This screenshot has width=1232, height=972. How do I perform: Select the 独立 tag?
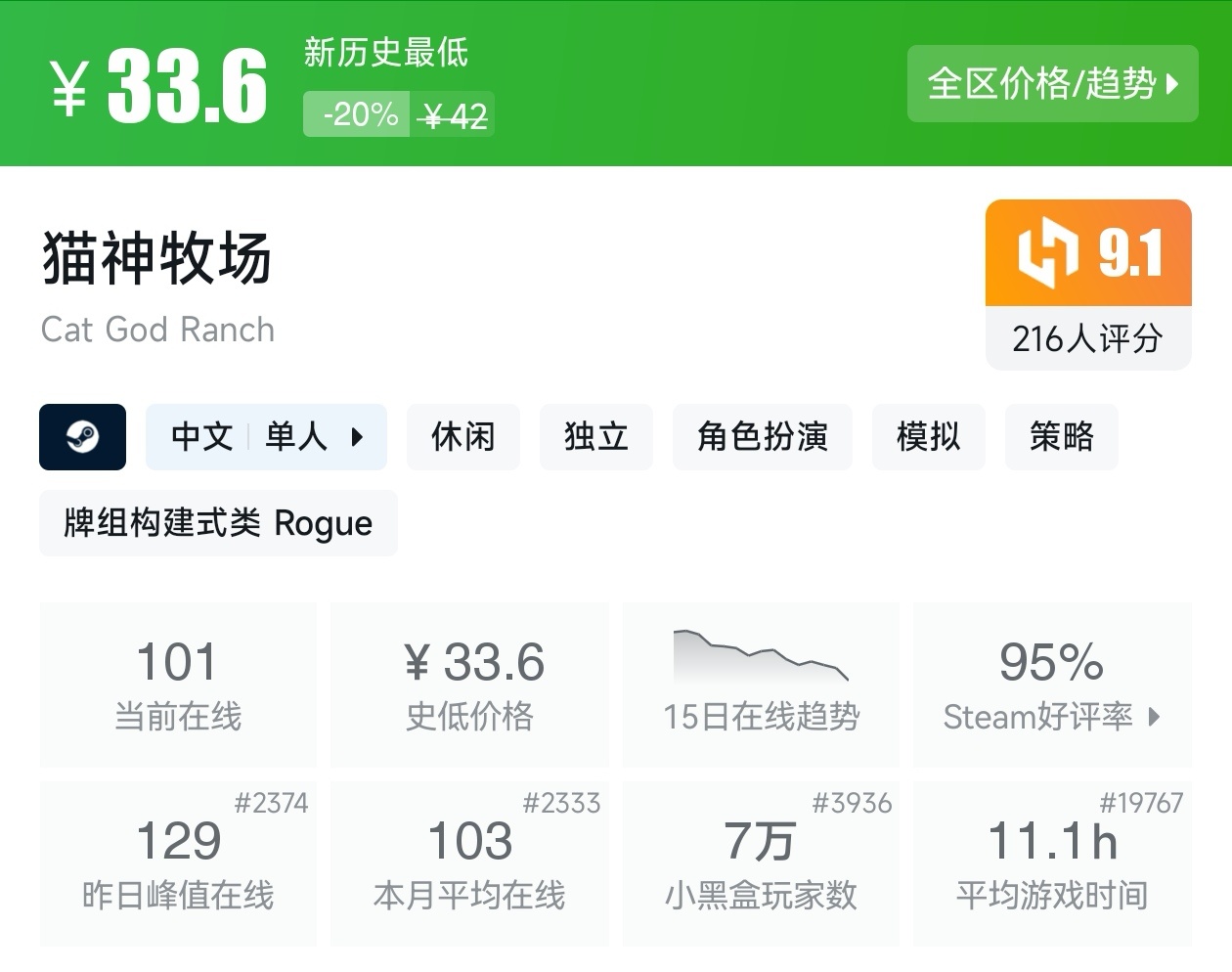pos(596,436)
